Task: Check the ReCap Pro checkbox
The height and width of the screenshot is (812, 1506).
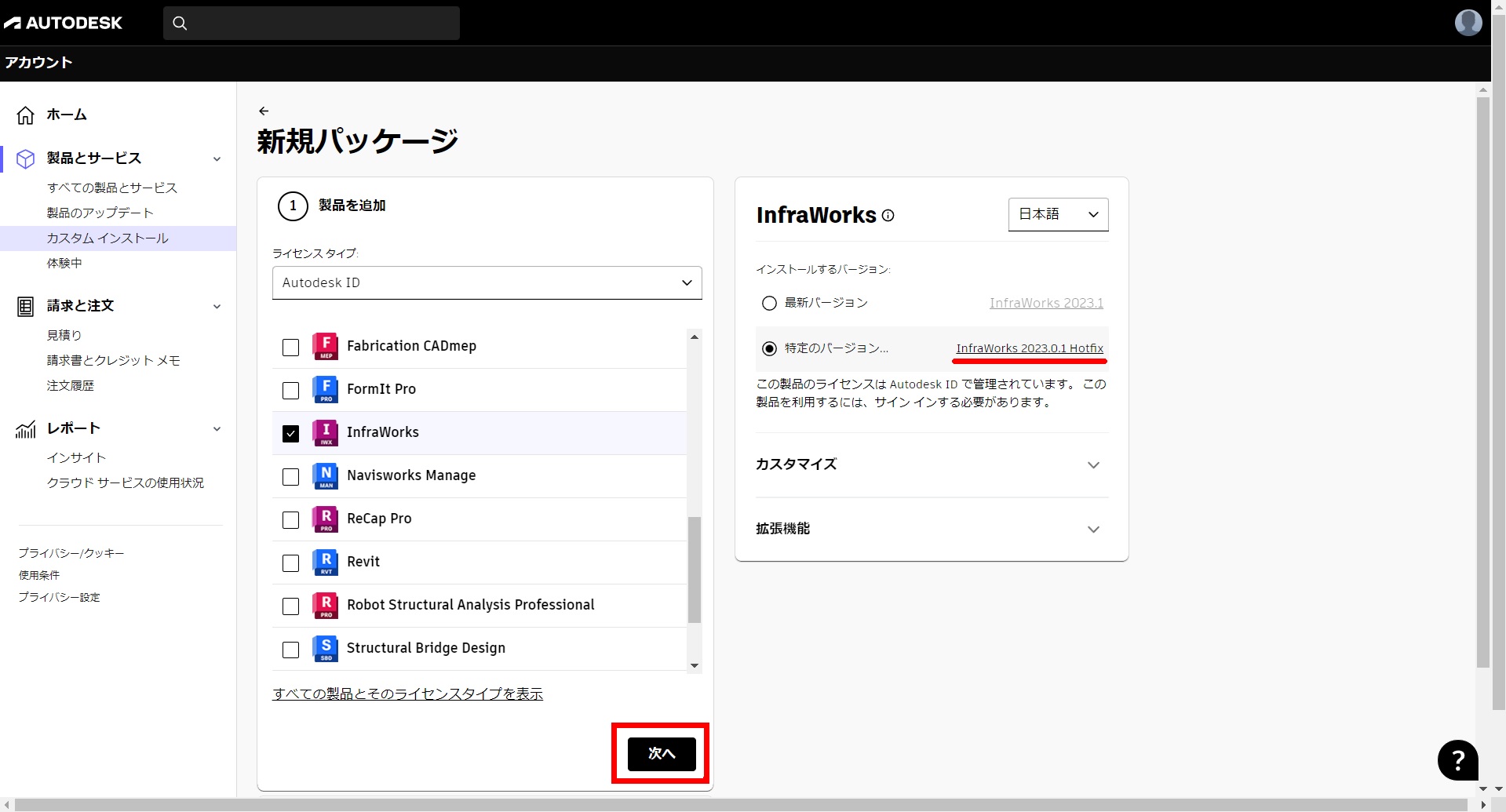Action: pos(290,519)
